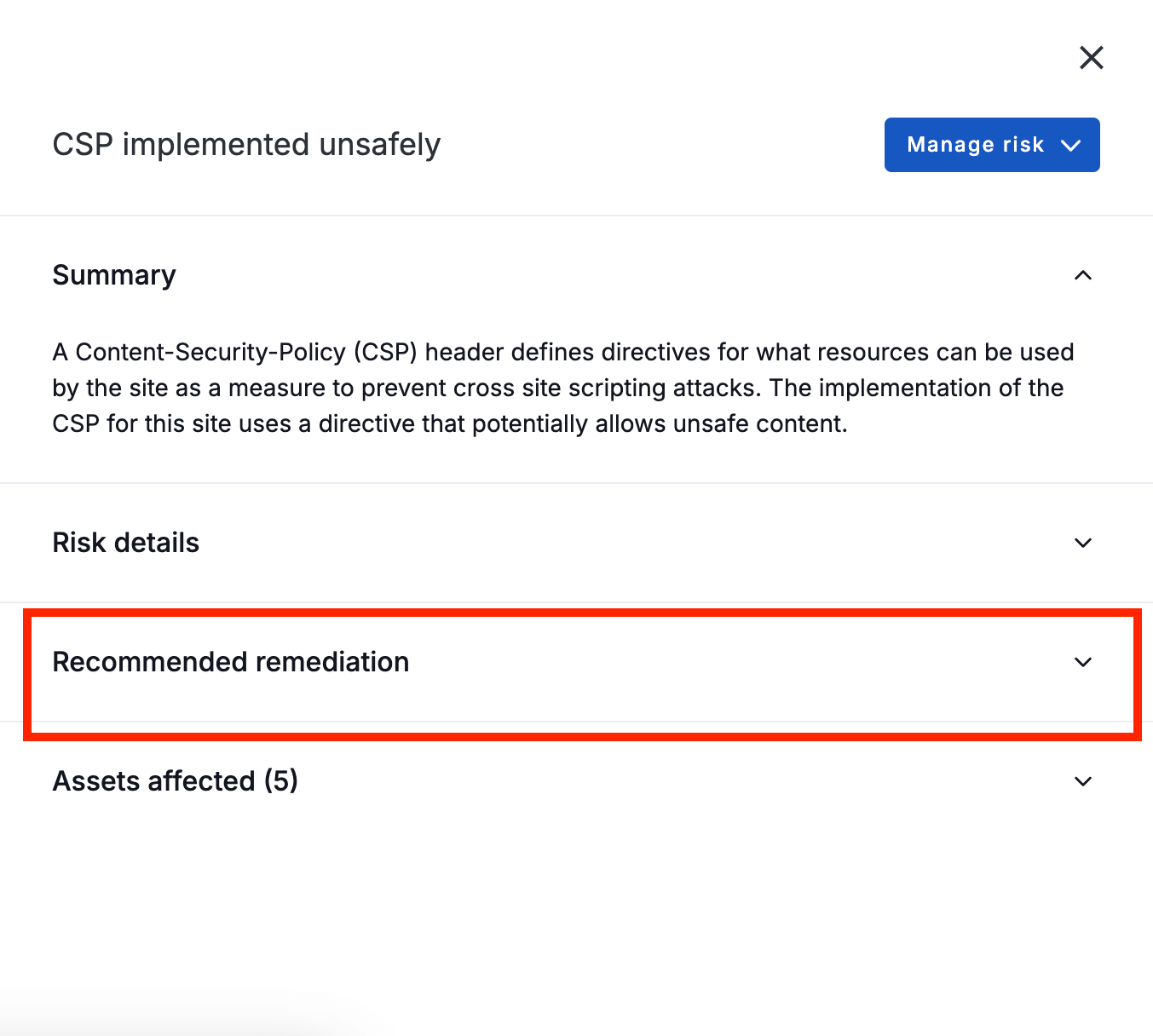This screenshot has height=1036, width=1153.
Task: Expand the Recommended remediation chevron
Action: tap(1083, 662)
